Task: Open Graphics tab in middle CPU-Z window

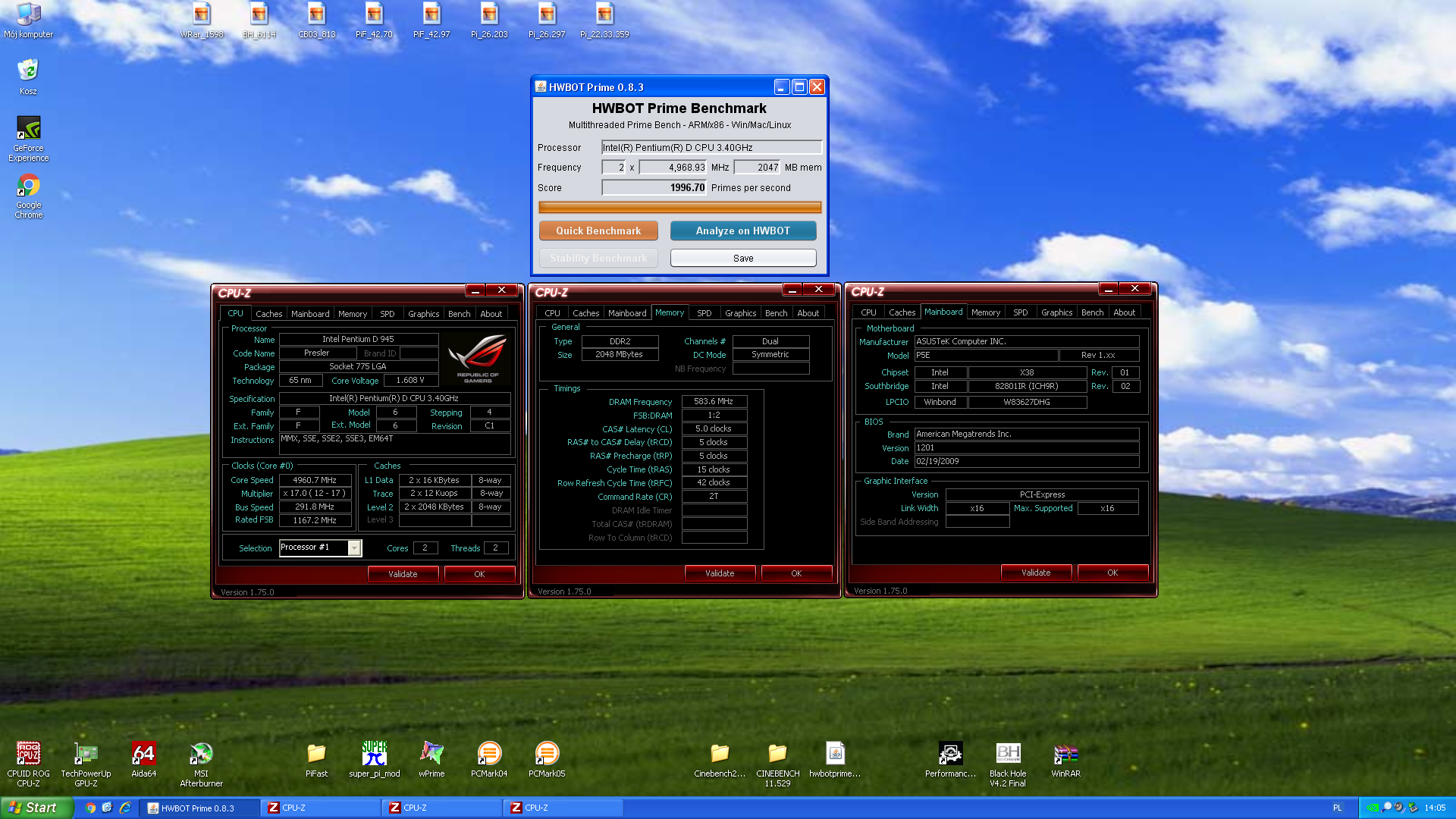Action: (x=740, y=313)
